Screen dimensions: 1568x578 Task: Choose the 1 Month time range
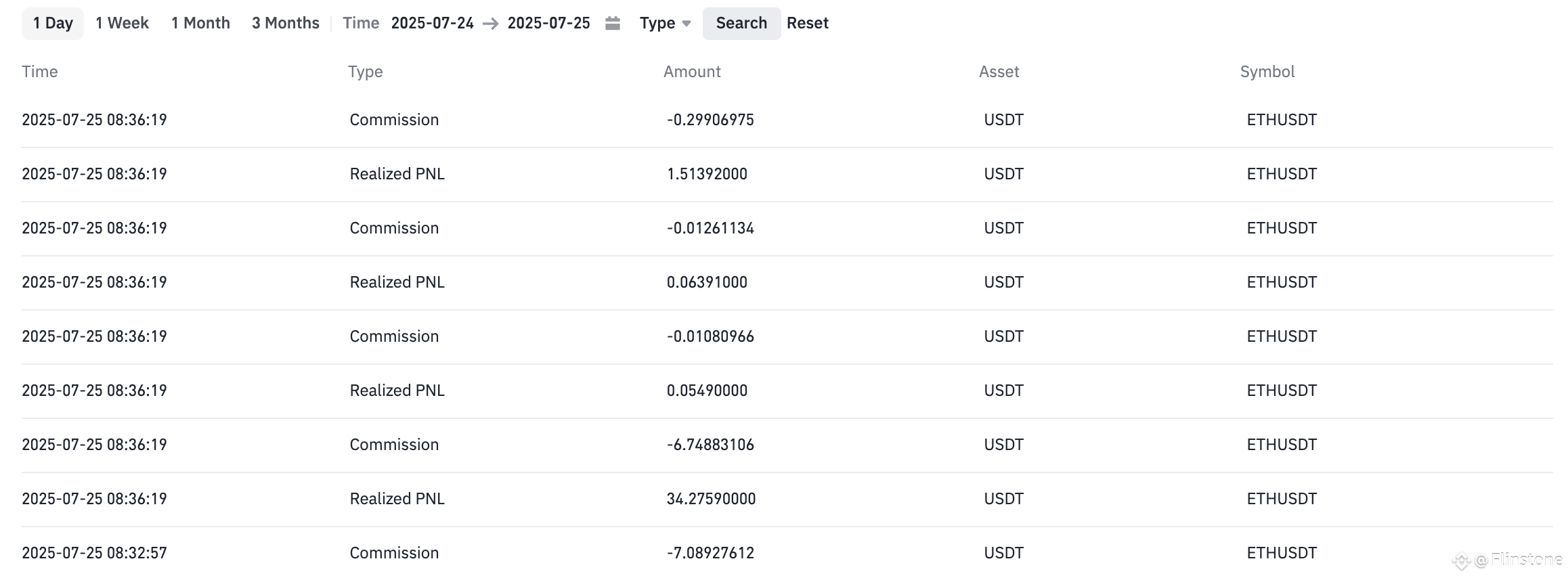pos(200,23)
